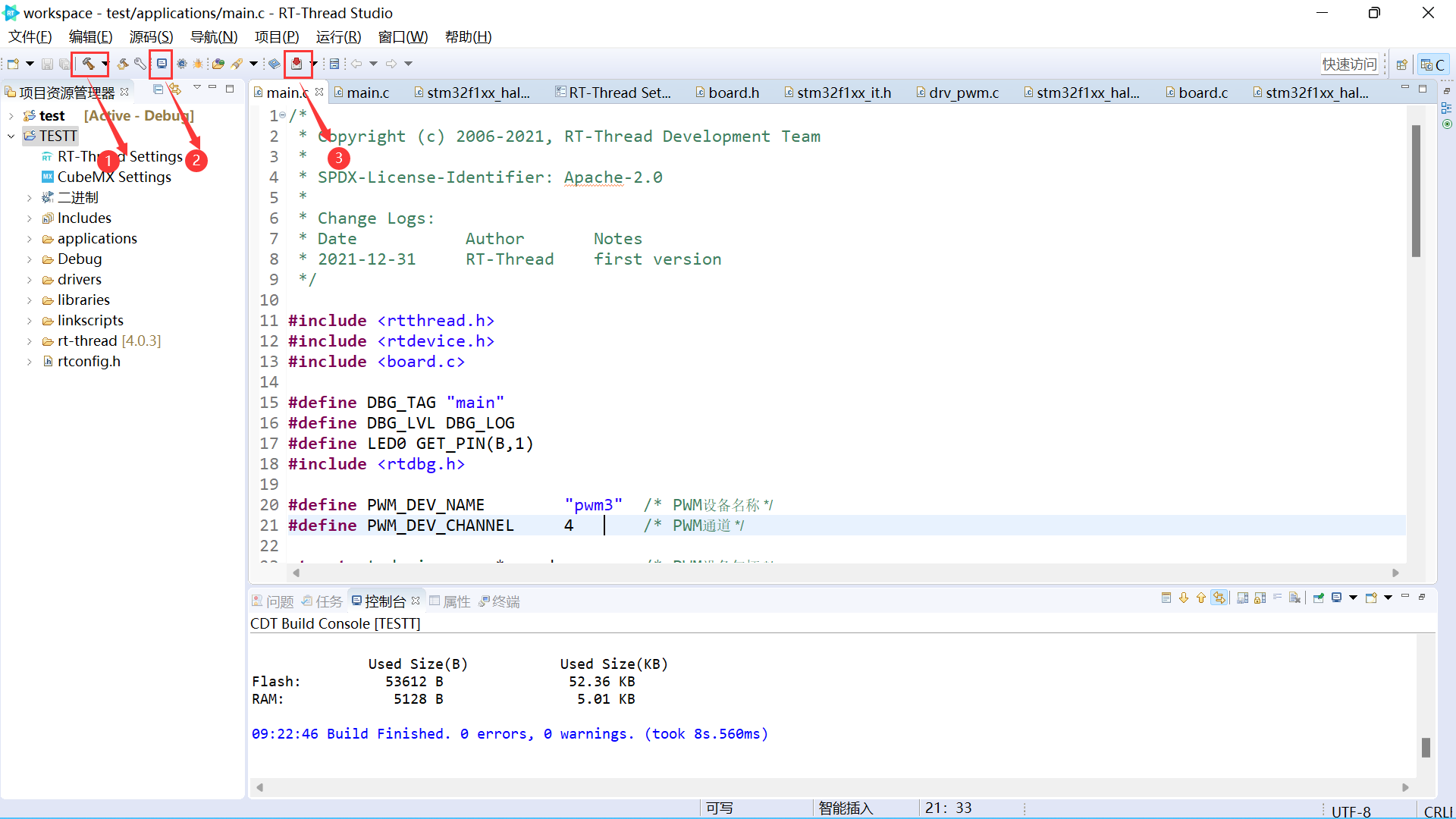Image resolution: width=1456 pixels, height=819 pixels.
Task: Open the 运行(R) menu
Action: point(338,36)
